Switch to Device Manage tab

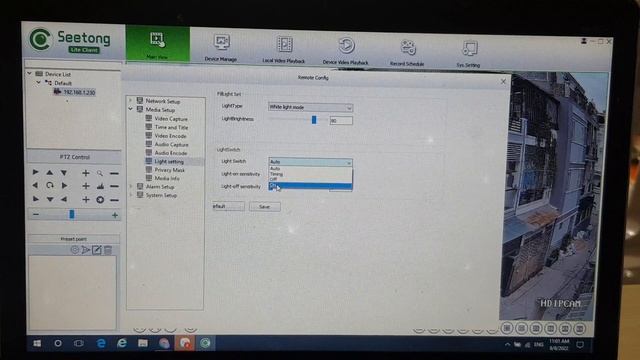pos(221,47)
